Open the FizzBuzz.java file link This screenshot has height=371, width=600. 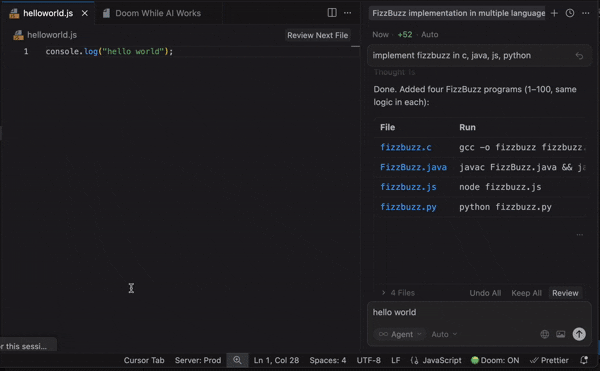click(x=413, y=167)
